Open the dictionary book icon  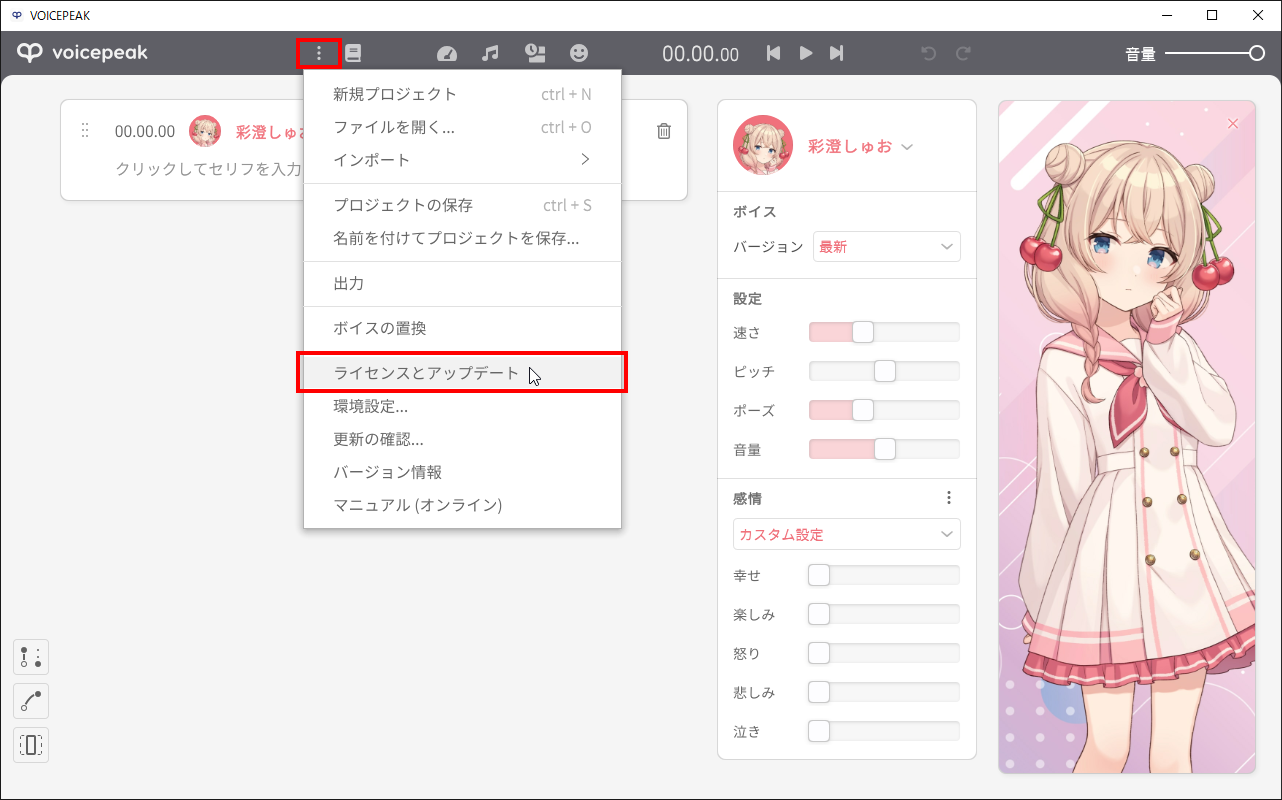(x=353, y=53)
